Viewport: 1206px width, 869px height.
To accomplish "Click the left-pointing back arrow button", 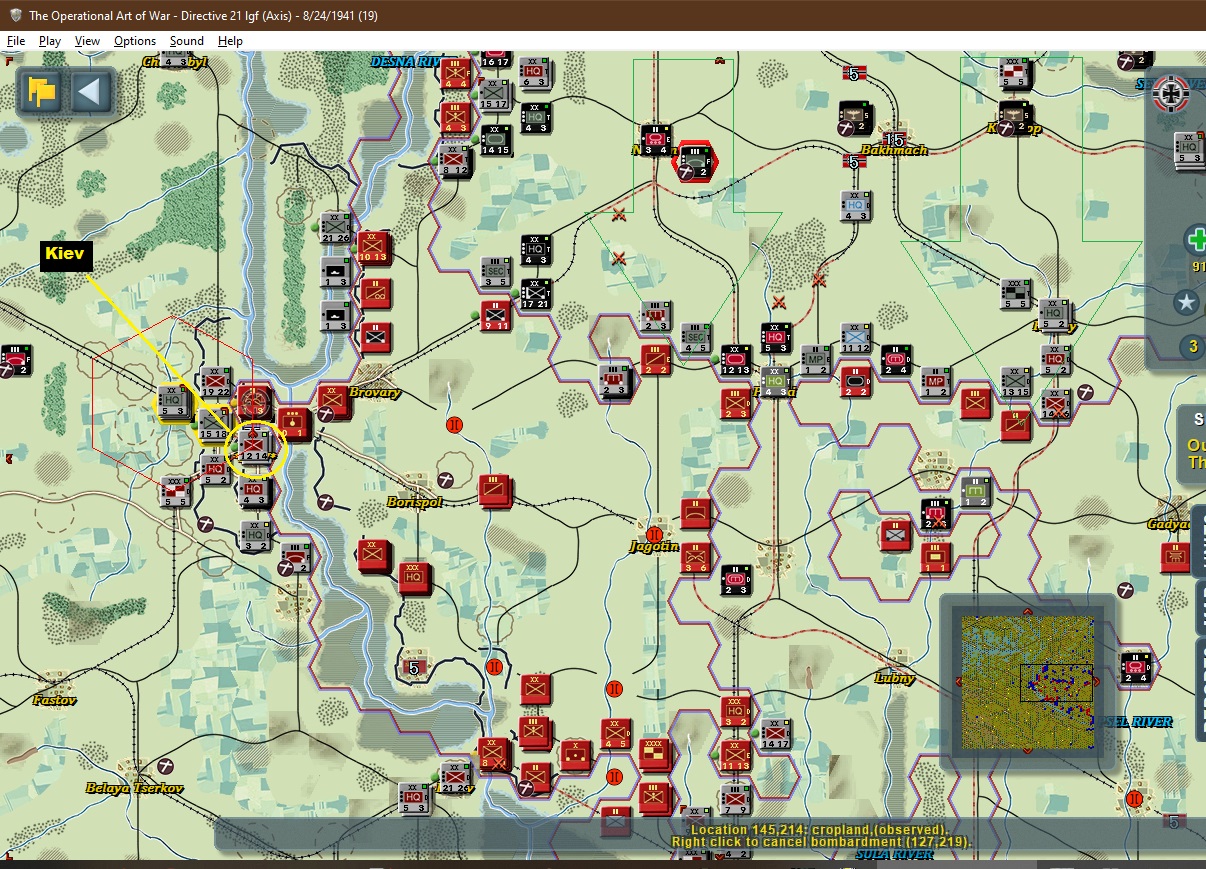I will [x=89, y=92].
